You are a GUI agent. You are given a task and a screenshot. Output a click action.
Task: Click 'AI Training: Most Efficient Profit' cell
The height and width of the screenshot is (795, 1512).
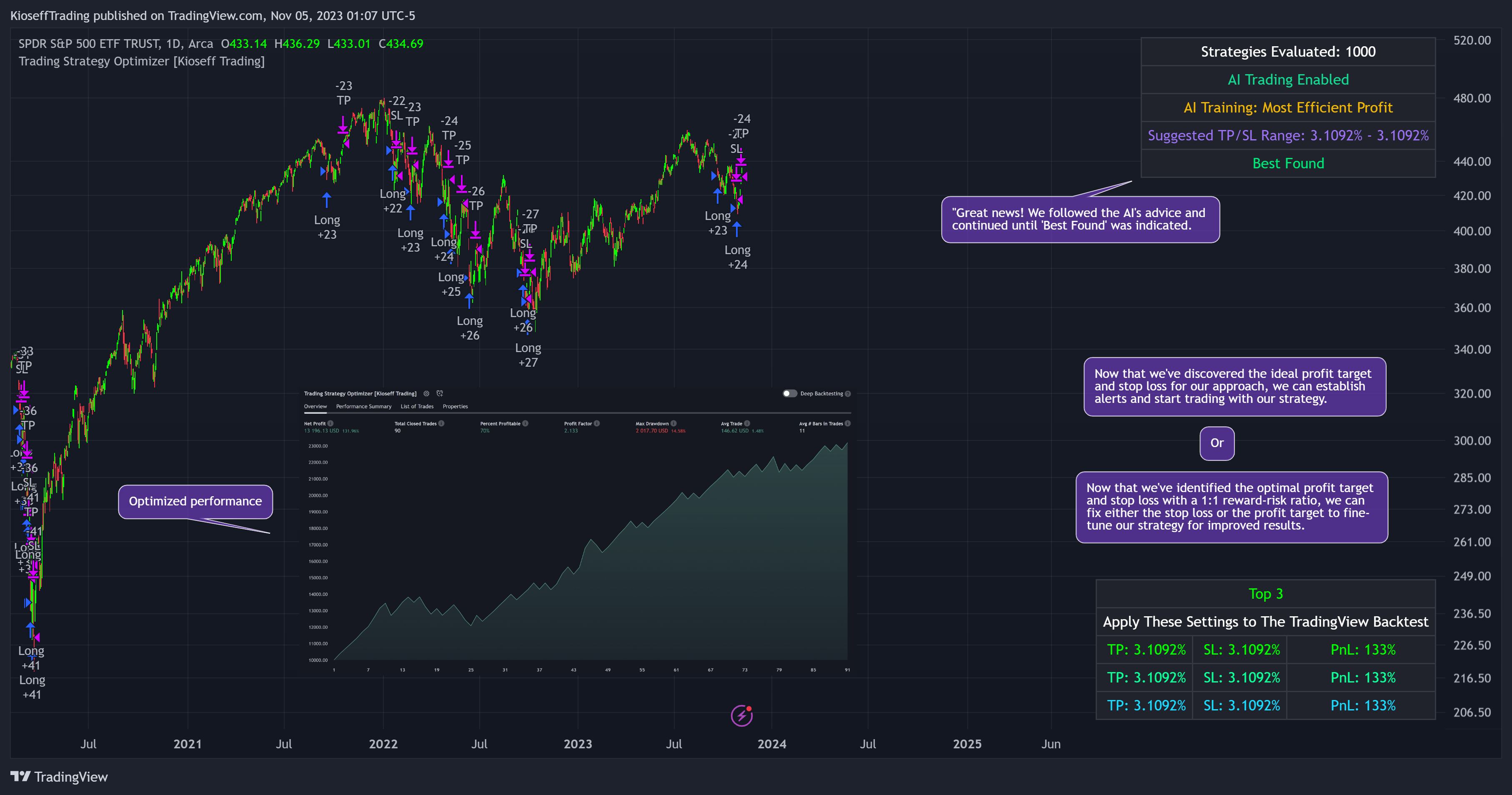coord(1288,107)
